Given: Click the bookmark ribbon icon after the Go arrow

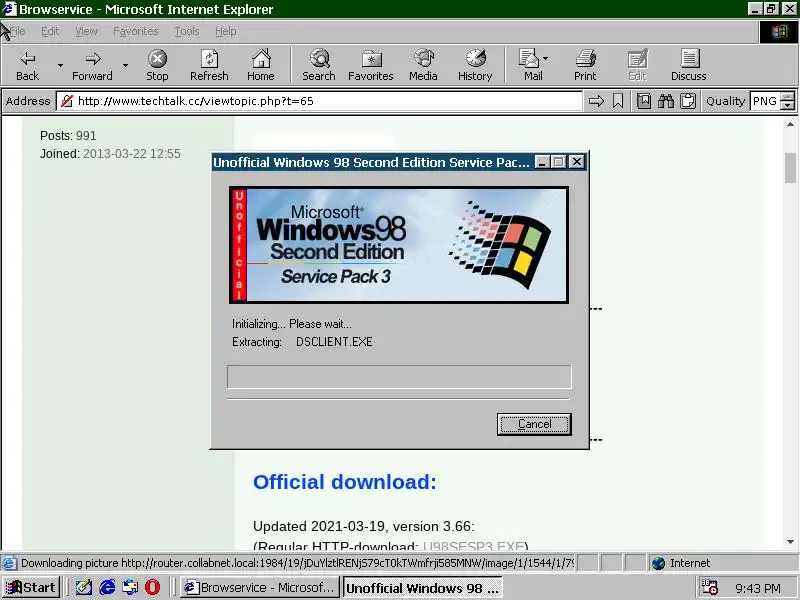Looking at the screenshot, I should (x=618, y=101).
